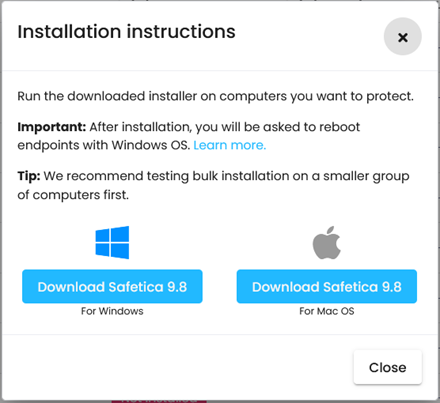The height and width of the screenshot is (403, 440).
Task: Click the bold Important: label
Action: pyautogui.click(x=52, y=127)
